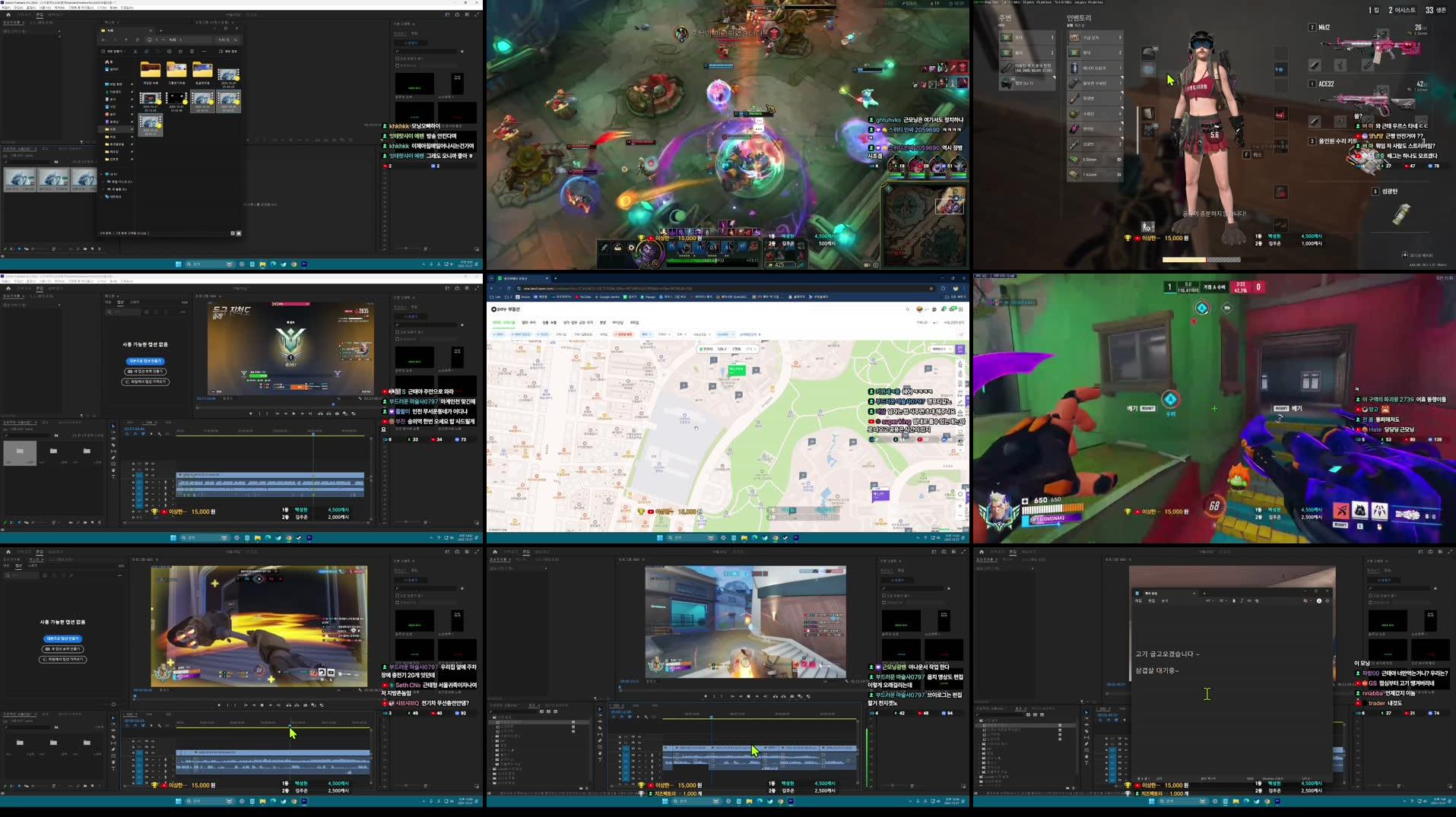Expand the map type dropdown on Naver map

[941, 349]
